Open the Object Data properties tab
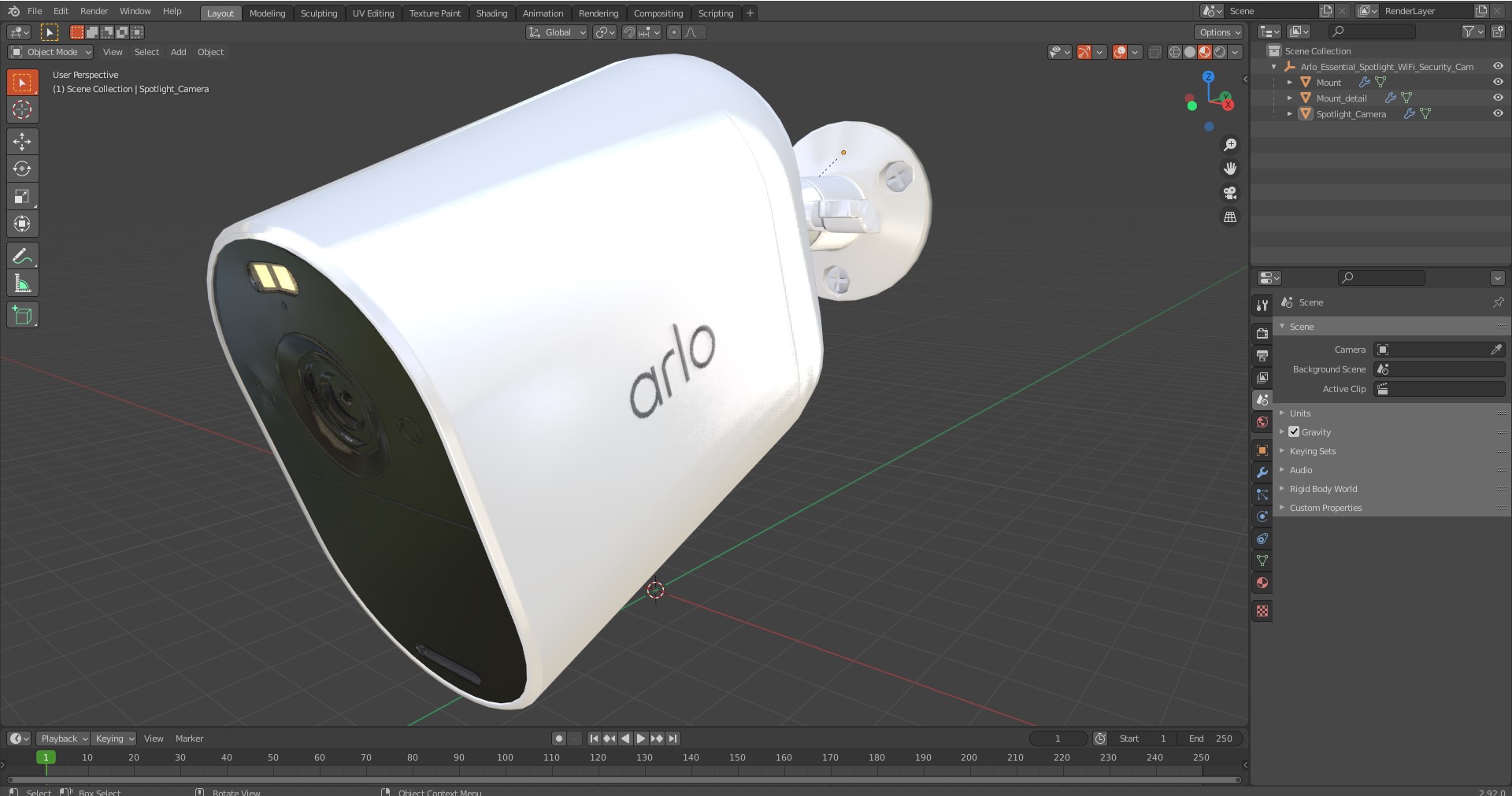1512x796 pixels. point(1262,561)
